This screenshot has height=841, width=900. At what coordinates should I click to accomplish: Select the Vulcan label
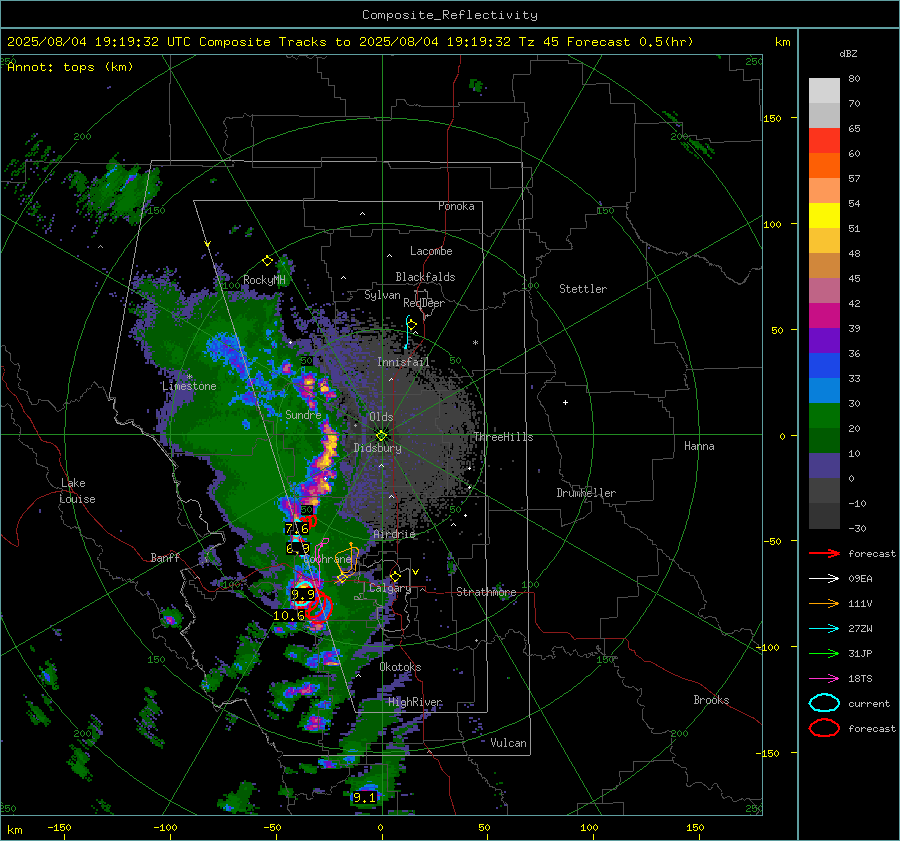pos(508,743)
